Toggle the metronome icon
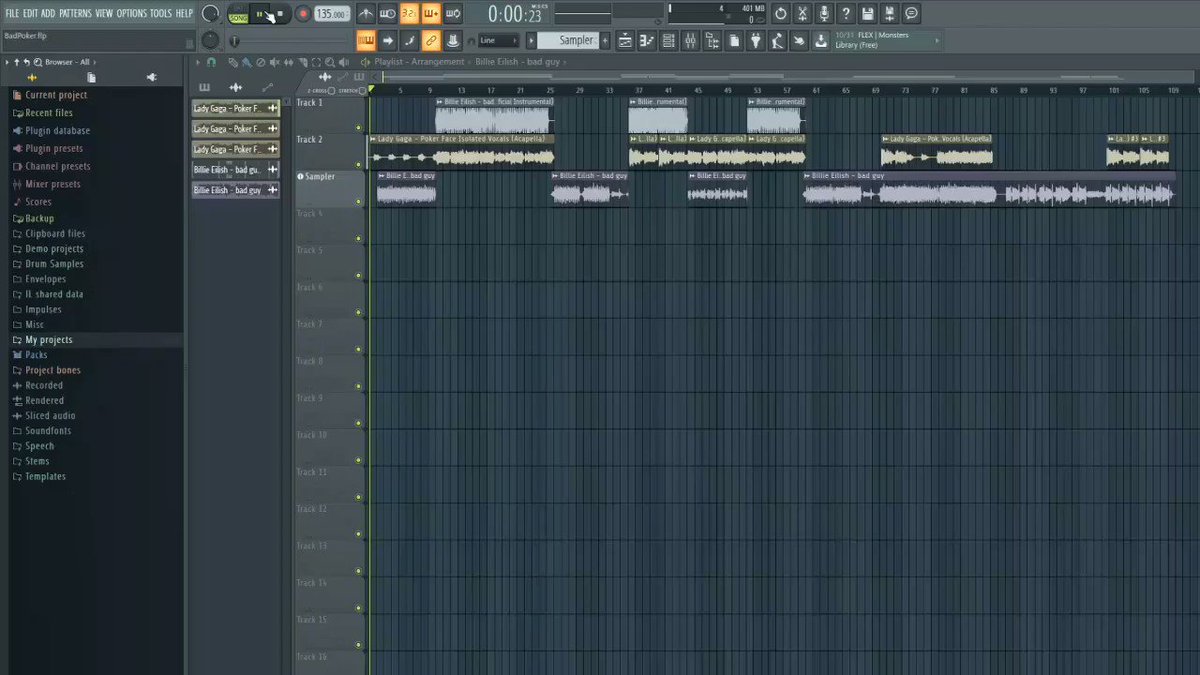The image size is (1200, 675). 365,14
